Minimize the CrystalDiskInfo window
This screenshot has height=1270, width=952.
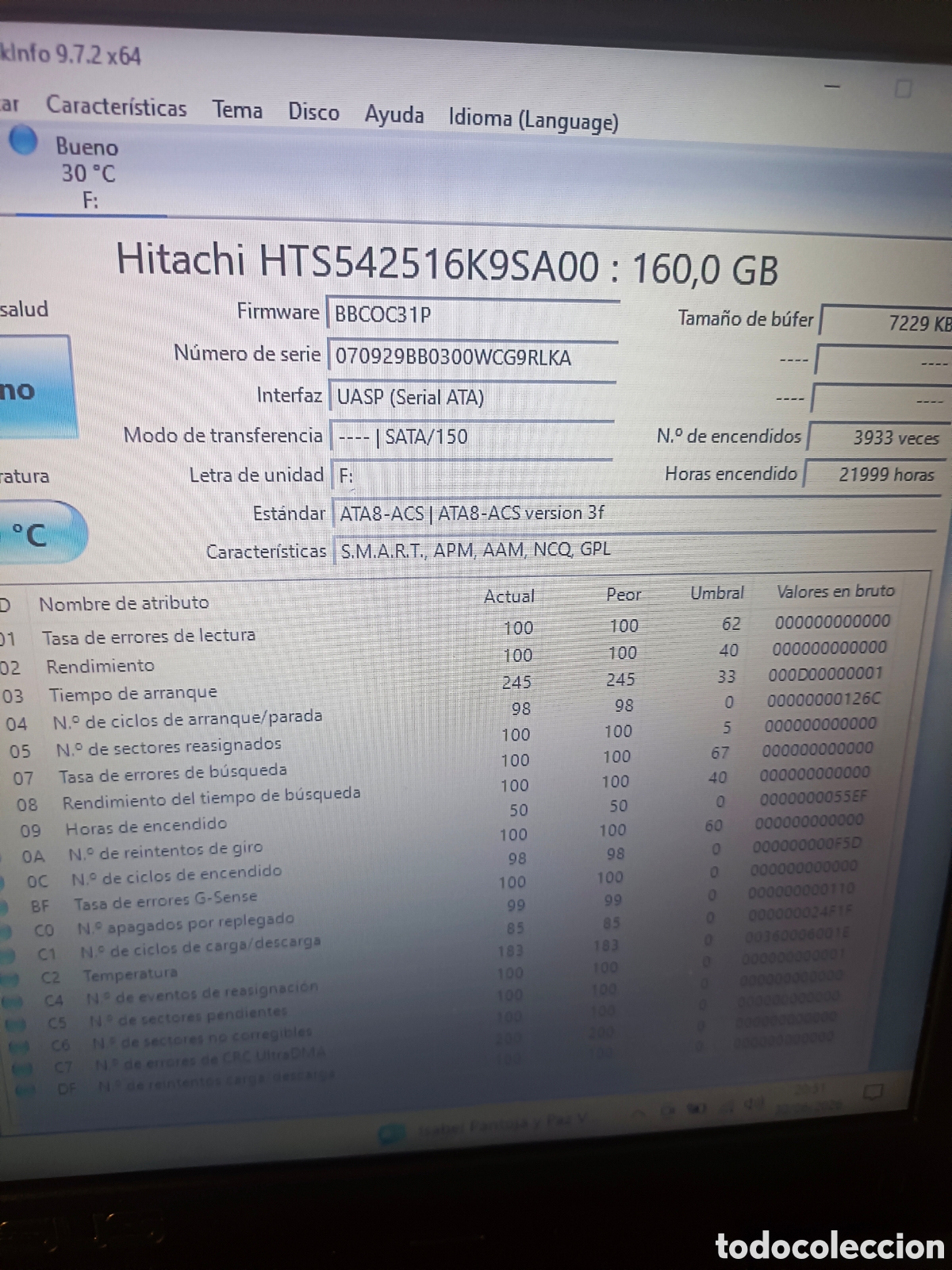click(832, 86)
